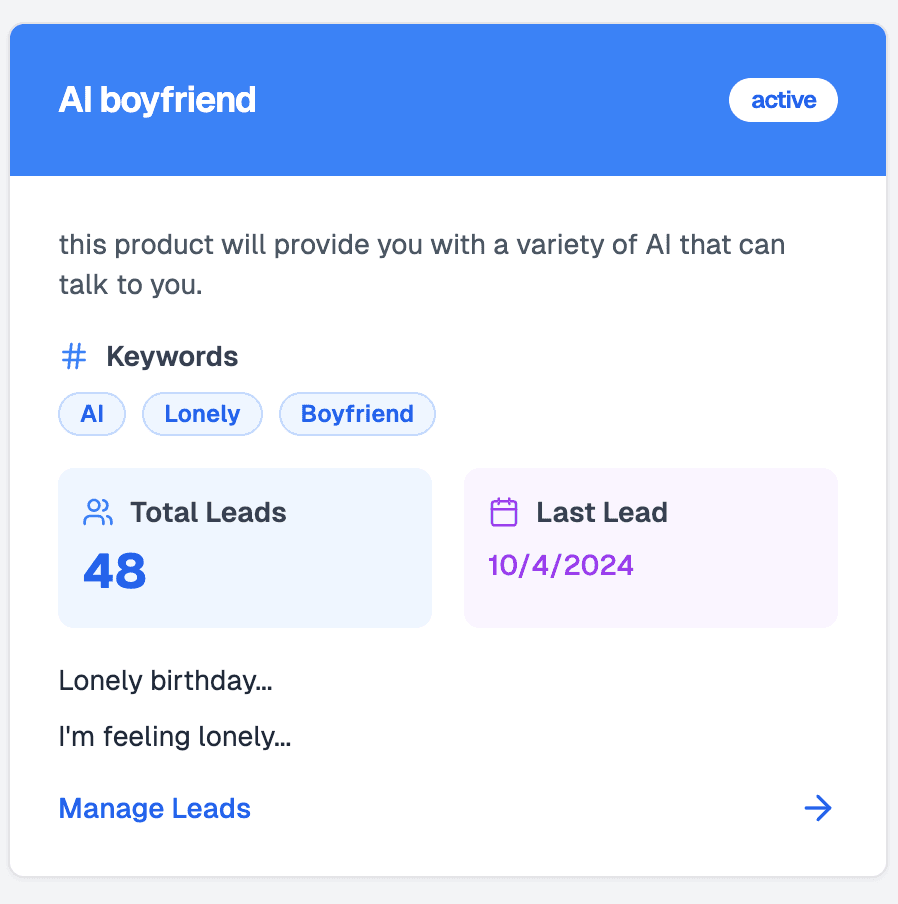Select the Boyfriend keyword pill
The image size is (898, 904).
(357, 413)
